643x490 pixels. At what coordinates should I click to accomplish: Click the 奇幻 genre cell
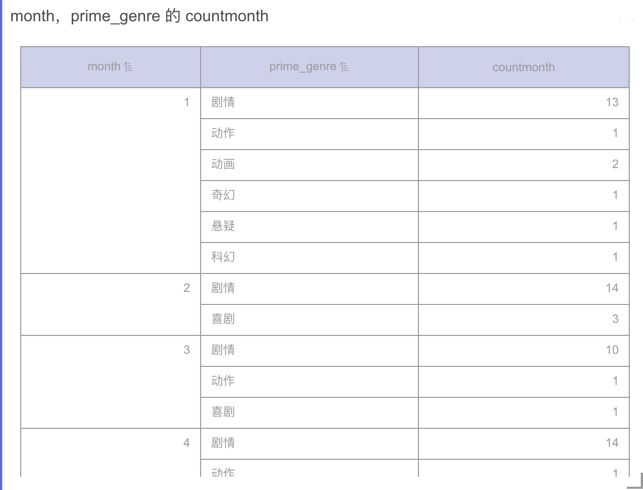(223, 195)
